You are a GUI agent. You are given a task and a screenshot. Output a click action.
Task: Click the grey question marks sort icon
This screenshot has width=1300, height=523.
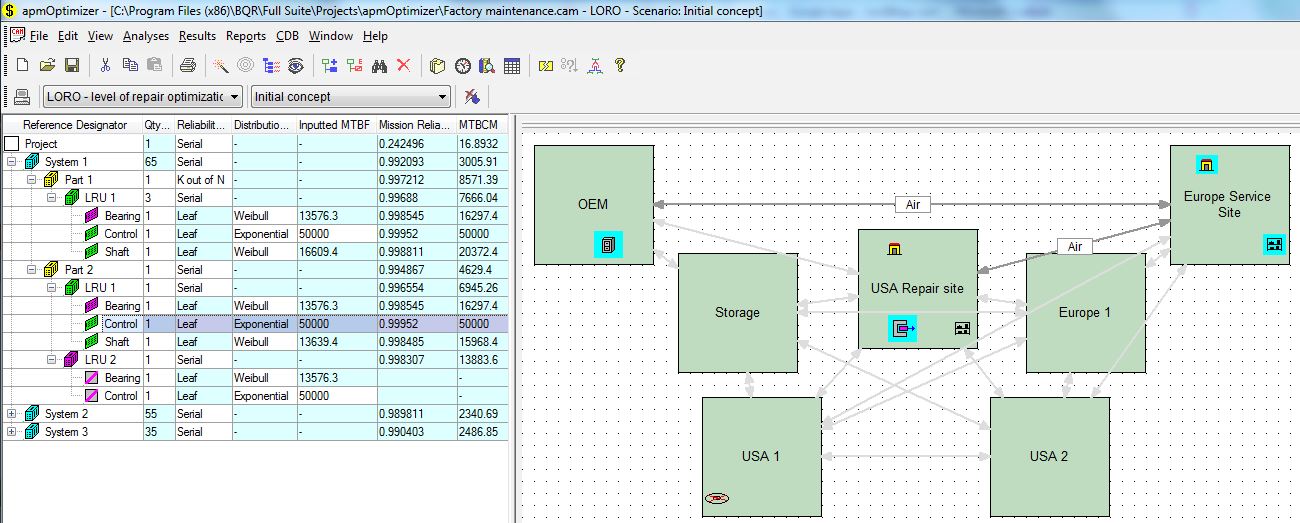coord(569,65)
